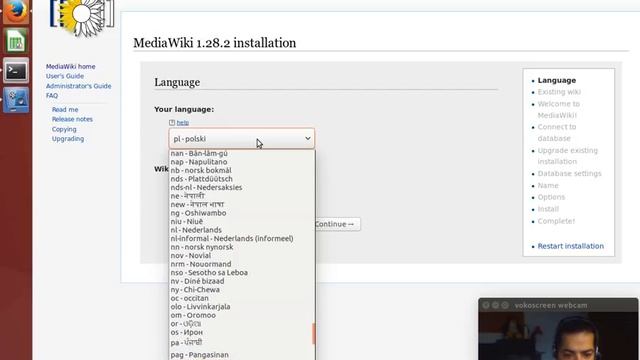Viewport: 640px width, 360px height.
Task: Choose nn - norsk nynorsk
Action: 242,247
